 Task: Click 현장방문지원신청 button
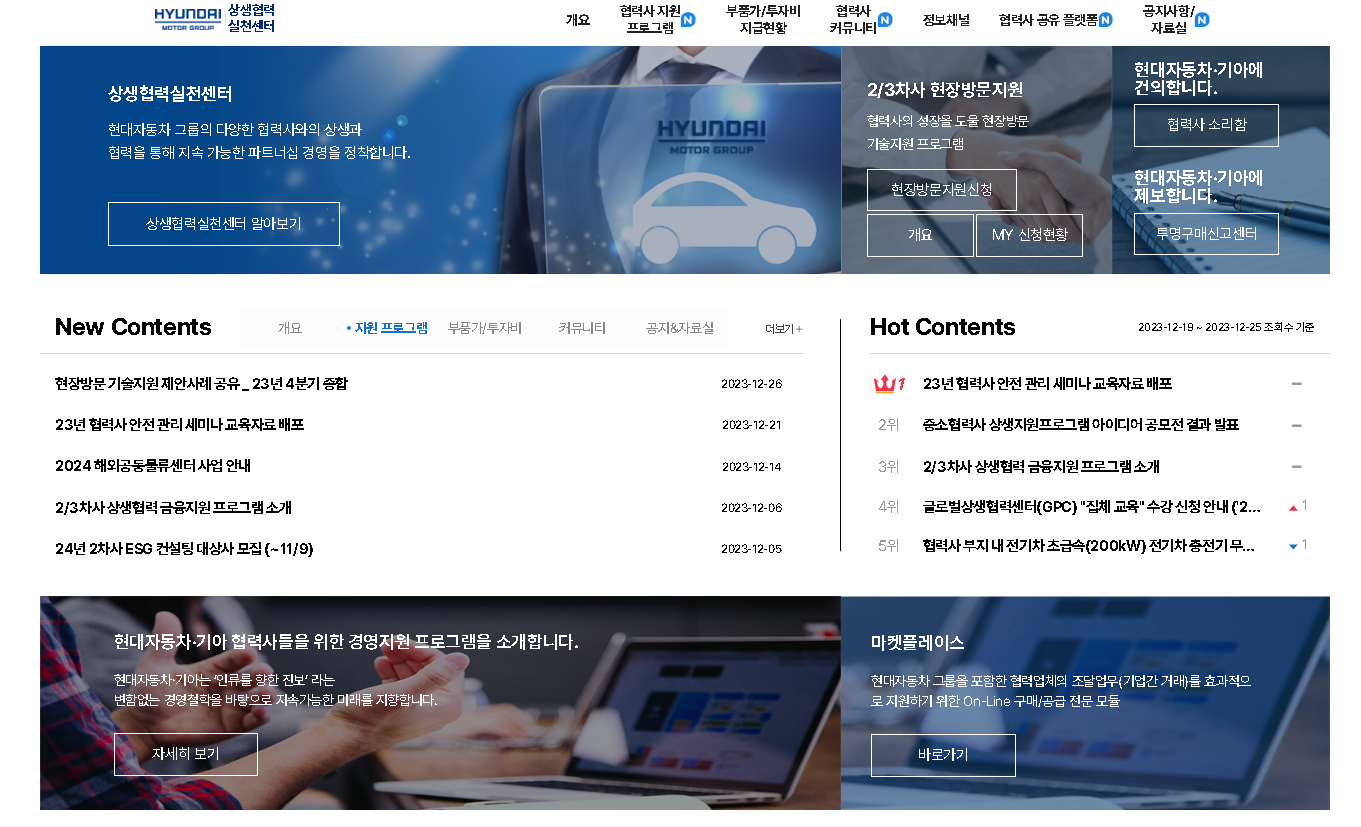pos(942,190)
